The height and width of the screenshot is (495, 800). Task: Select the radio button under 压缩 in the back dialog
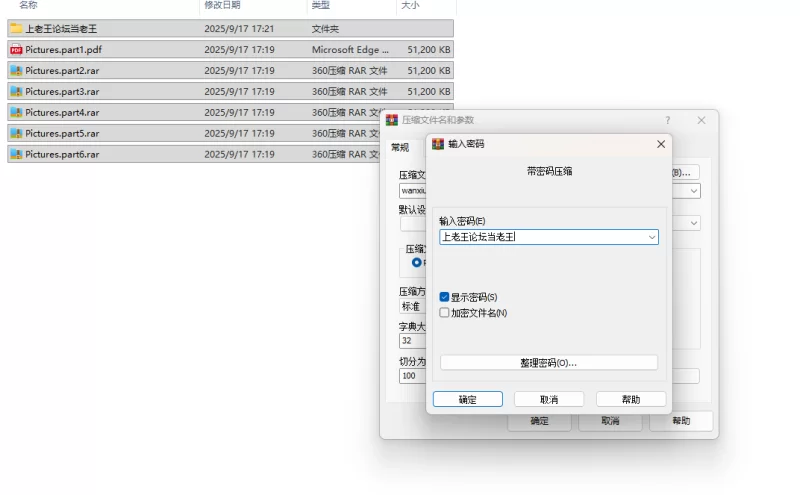point(417,262)
